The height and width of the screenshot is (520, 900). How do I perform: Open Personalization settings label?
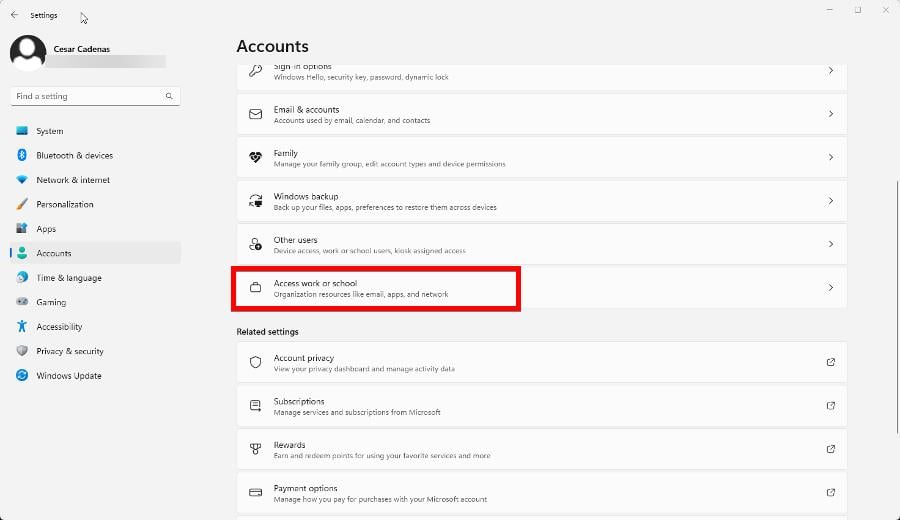65,204
